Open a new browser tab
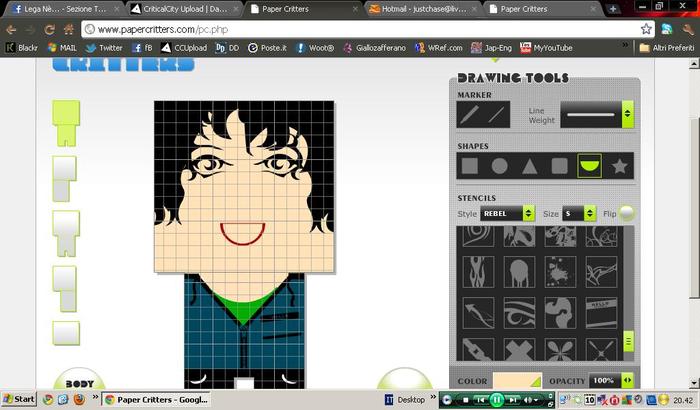The height and width of the screenshot is (410, 700). (x=612, y=9)
